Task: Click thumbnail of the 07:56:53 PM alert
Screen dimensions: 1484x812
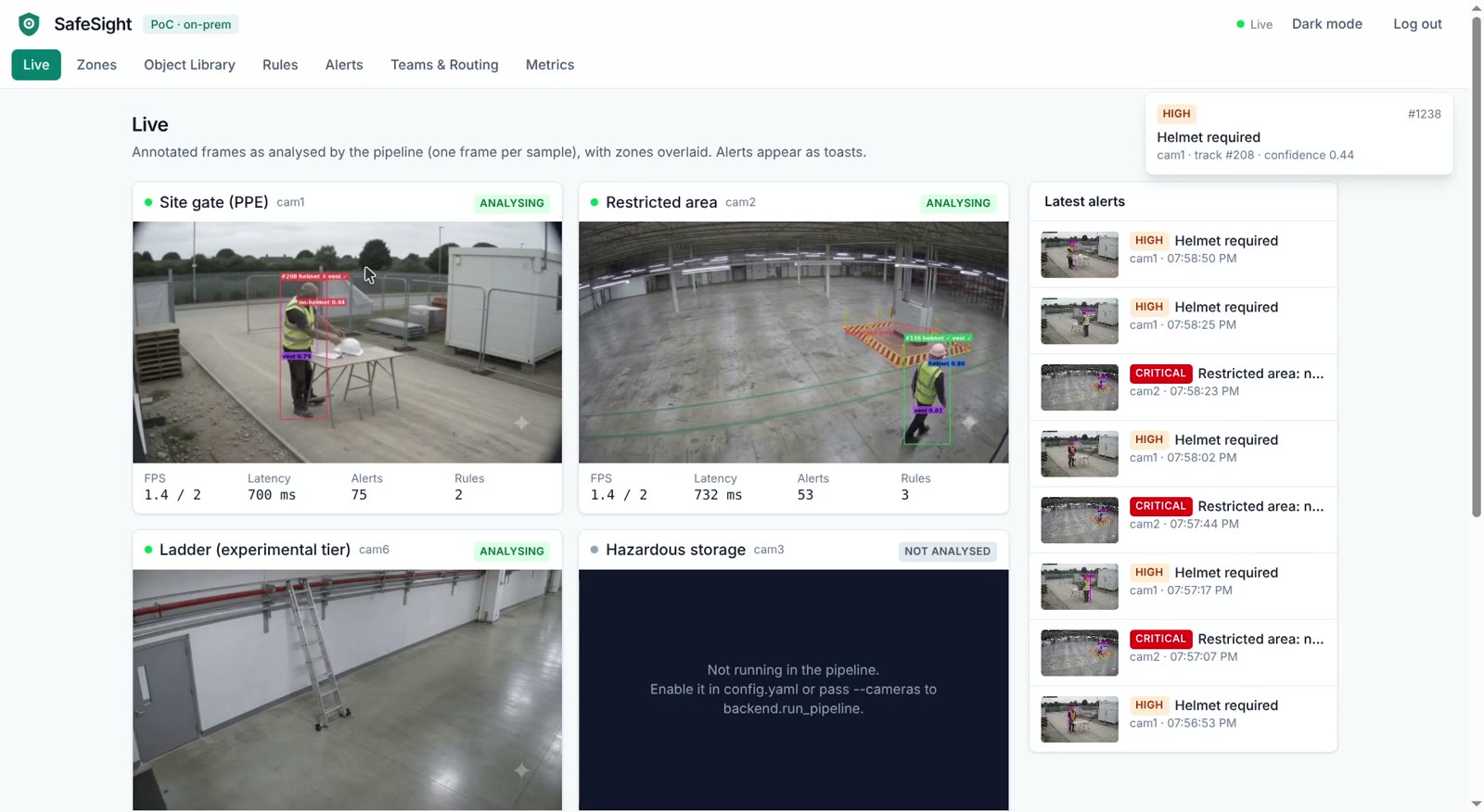Action: [x=1080, y=719]
